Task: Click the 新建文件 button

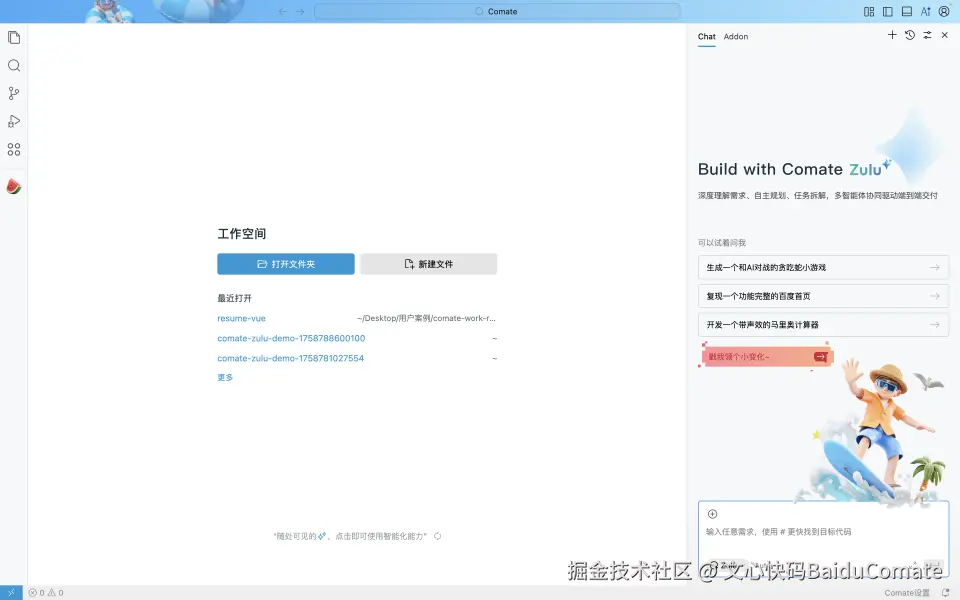Action: click(x=429, y=264)
